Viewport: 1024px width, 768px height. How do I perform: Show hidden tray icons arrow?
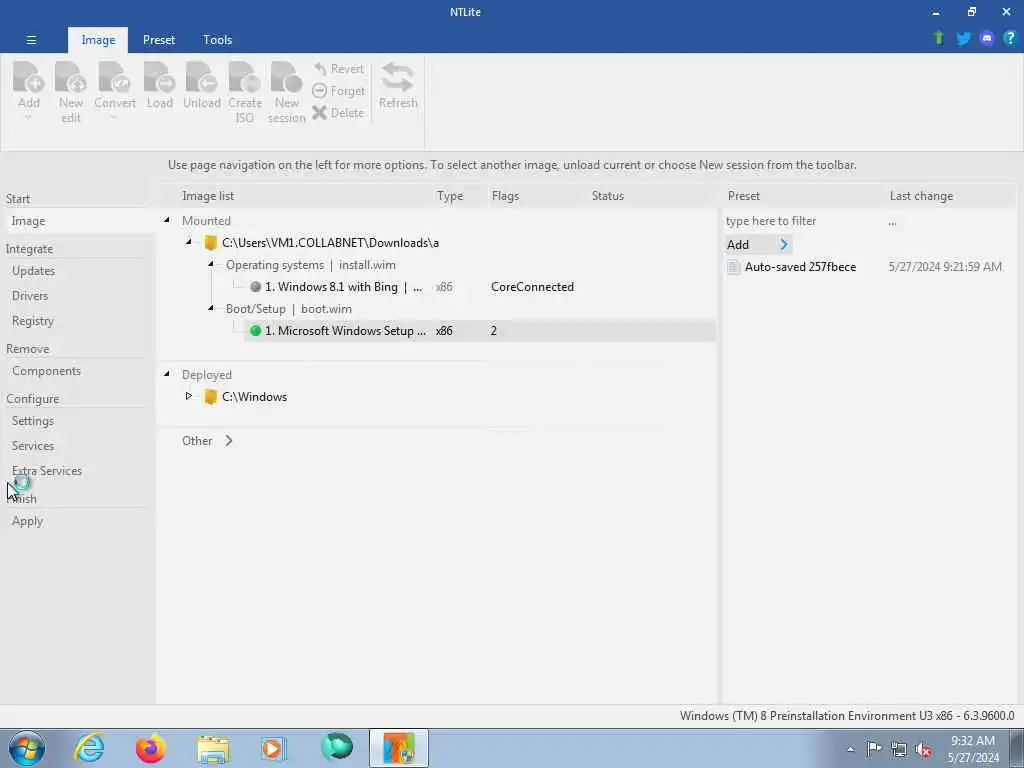point(850,749)
